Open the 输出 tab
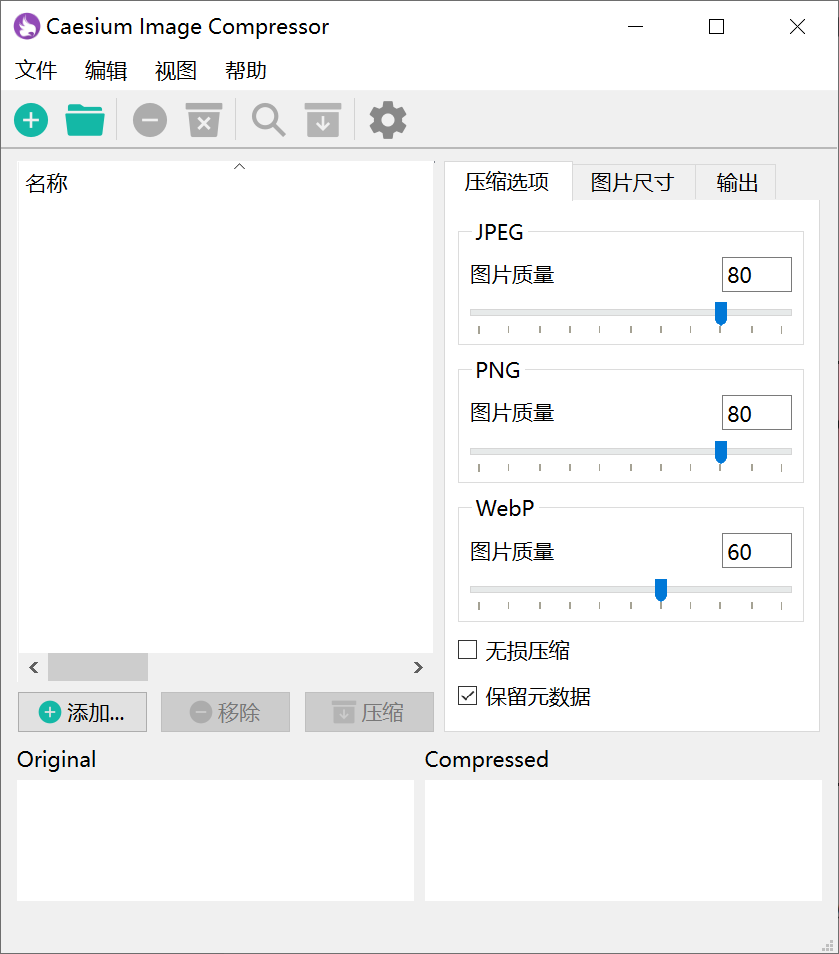This screenshot has height=954, width=839. click(x=735, y=182)
